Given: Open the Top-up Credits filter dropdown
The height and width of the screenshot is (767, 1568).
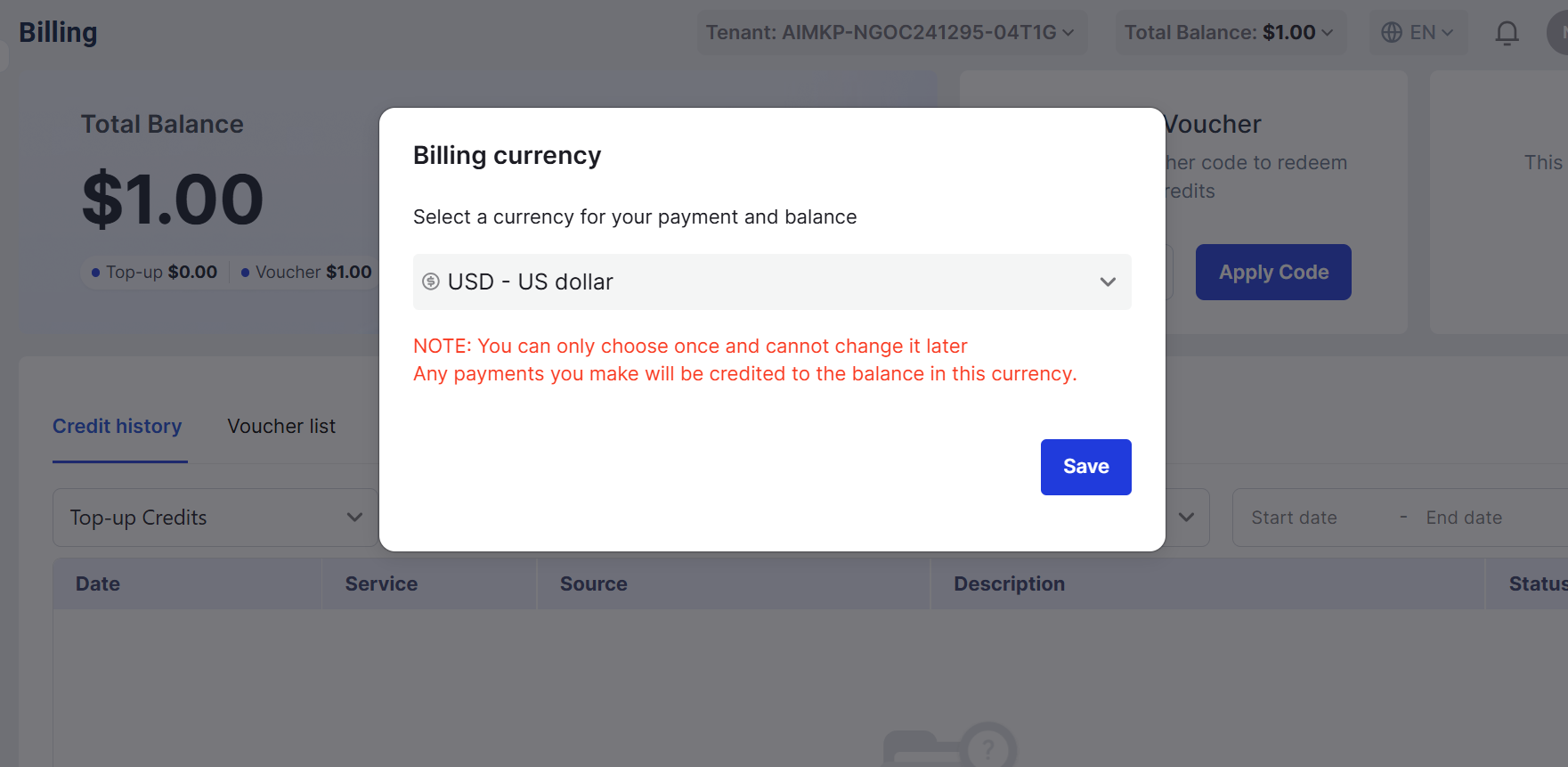Looking at the screenshot, I should (x=215, y=518).
